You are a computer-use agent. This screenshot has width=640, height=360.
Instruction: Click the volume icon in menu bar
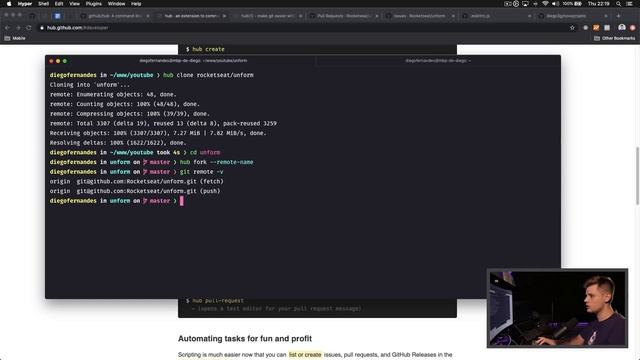555,4
